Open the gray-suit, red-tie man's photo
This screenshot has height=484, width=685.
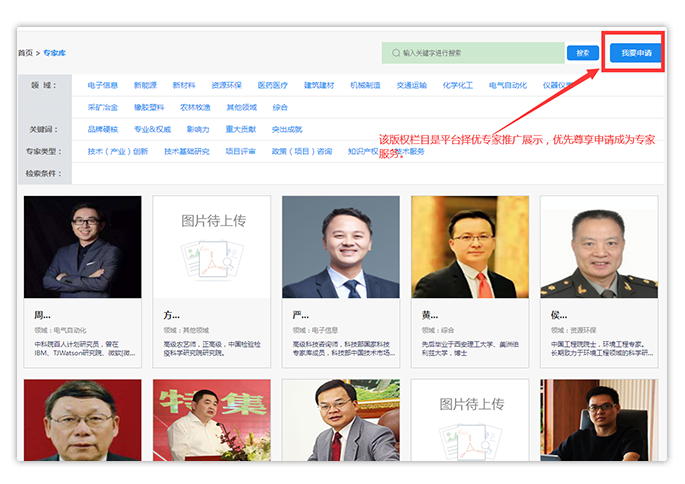tap(341, 420)
